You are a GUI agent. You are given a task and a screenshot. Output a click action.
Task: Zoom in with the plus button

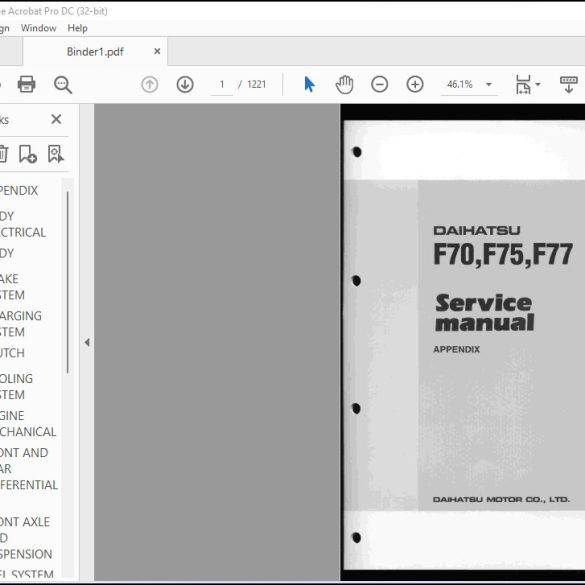[415, 85]
